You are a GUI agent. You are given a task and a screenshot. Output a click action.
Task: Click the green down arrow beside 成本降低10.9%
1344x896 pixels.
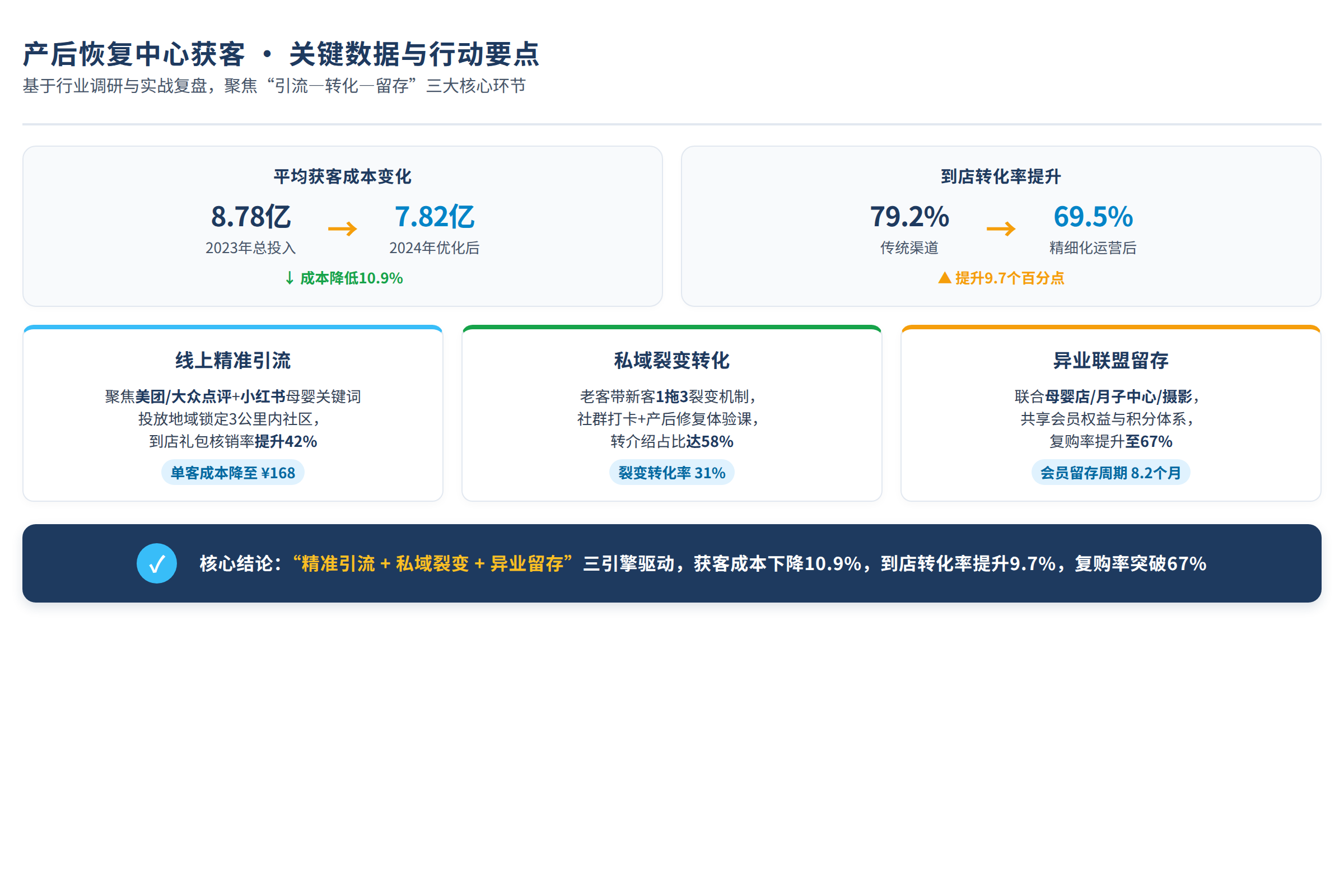[x=290, y=278]
